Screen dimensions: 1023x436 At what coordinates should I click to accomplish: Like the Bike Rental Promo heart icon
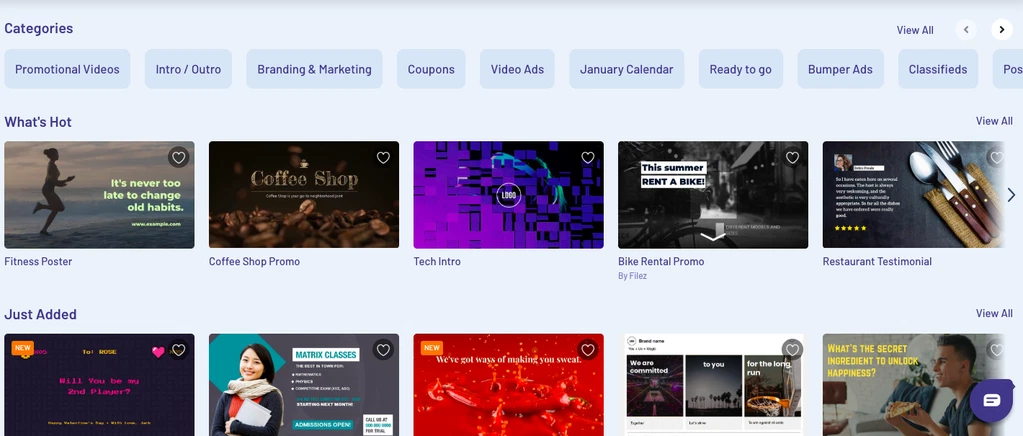click(x=792, y=157)
